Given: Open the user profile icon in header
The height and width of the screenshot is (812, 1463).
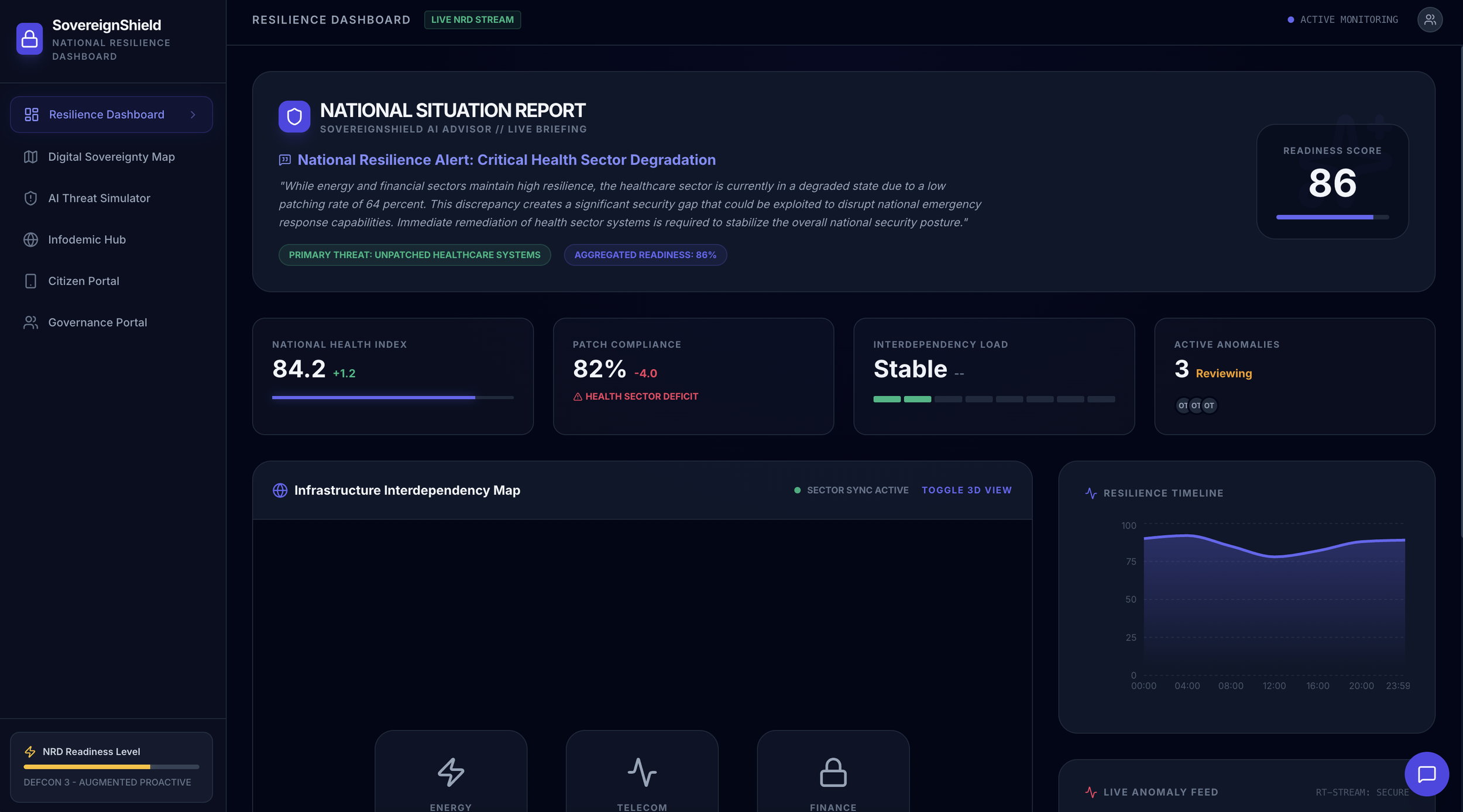Looking at the screenshot, I should pos(1429,20).
